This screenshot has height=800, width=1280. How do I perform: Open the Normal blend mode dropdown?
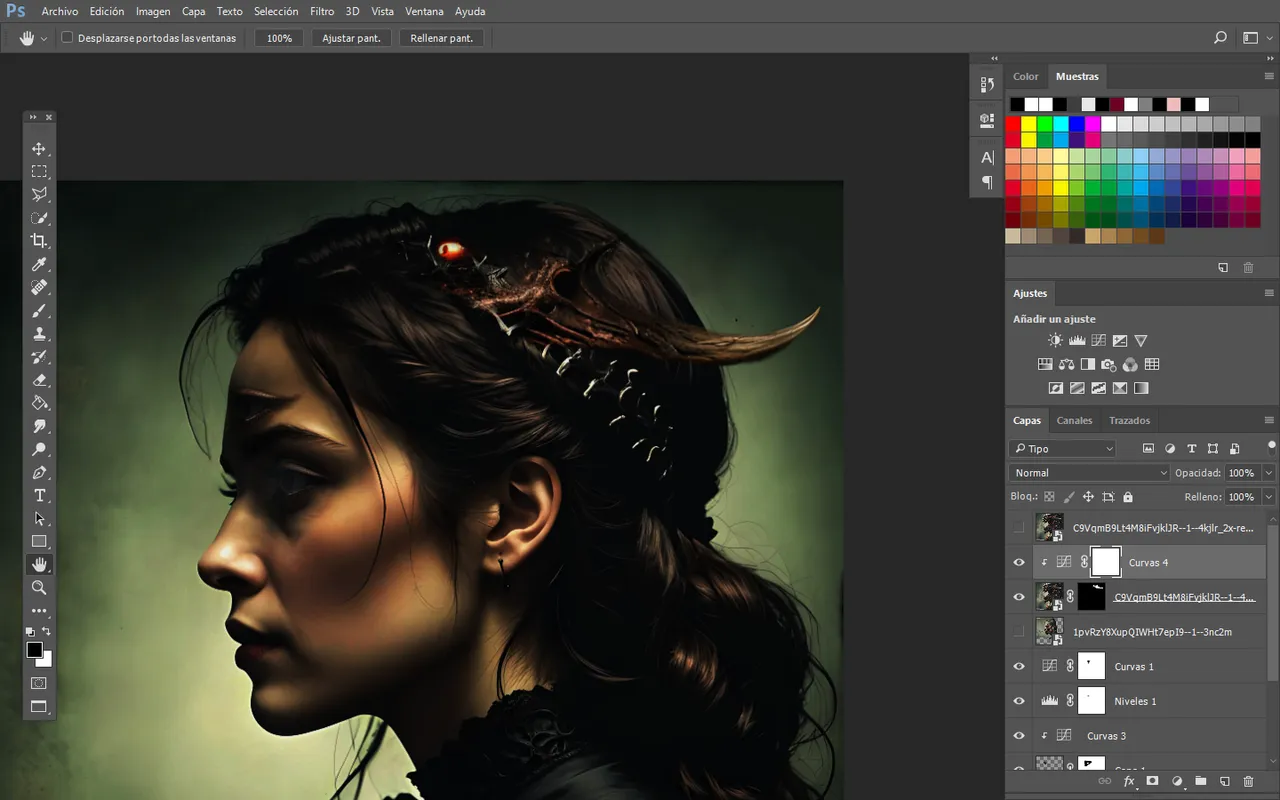1089,473
